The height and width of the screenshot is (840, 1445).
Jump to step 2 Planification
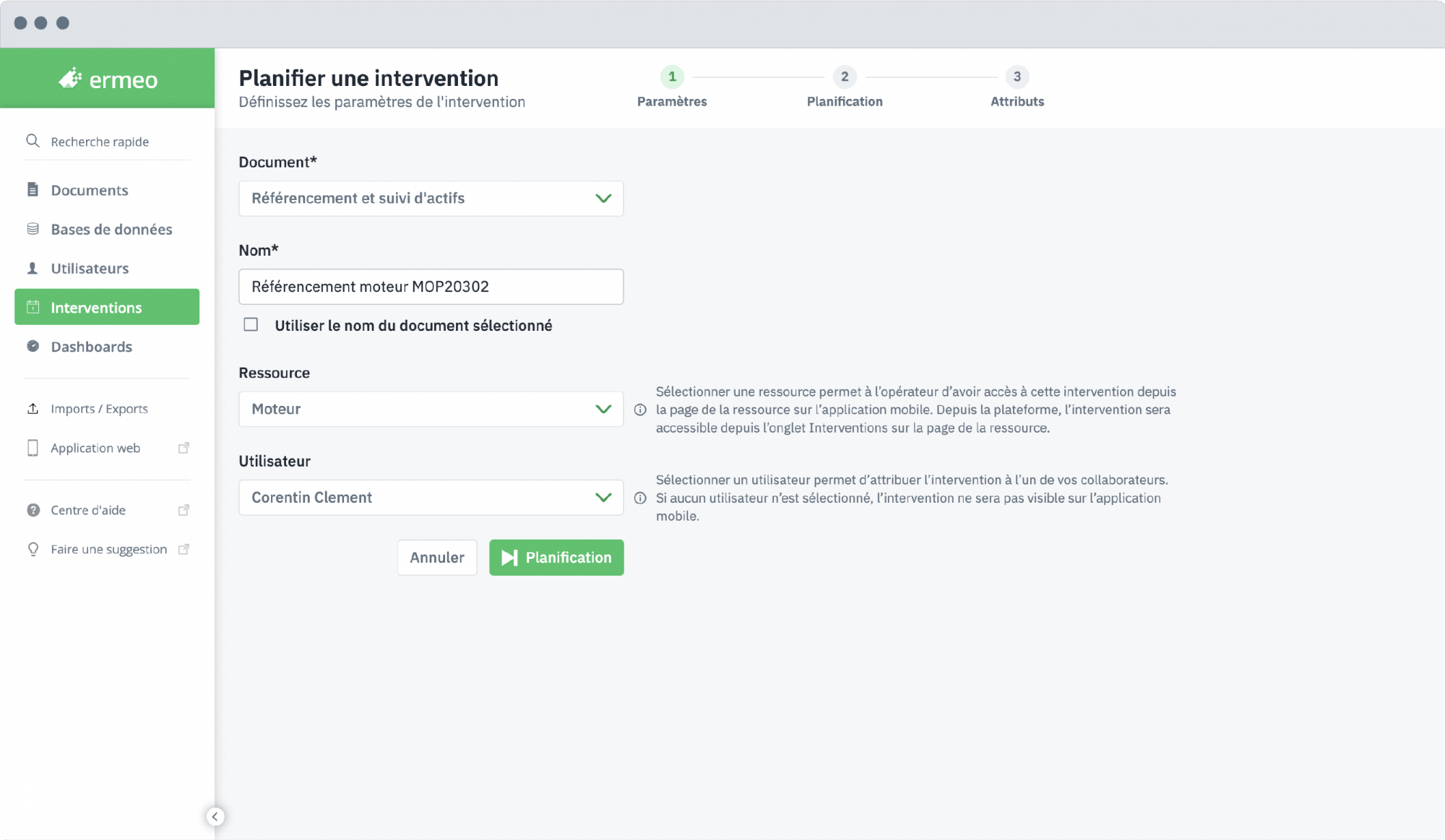tap(844, 77)
